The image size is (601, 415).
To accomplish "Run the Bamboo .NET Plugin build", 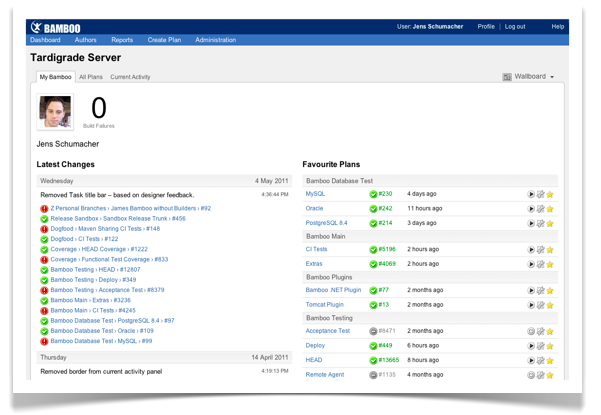I will click(531, 290).
